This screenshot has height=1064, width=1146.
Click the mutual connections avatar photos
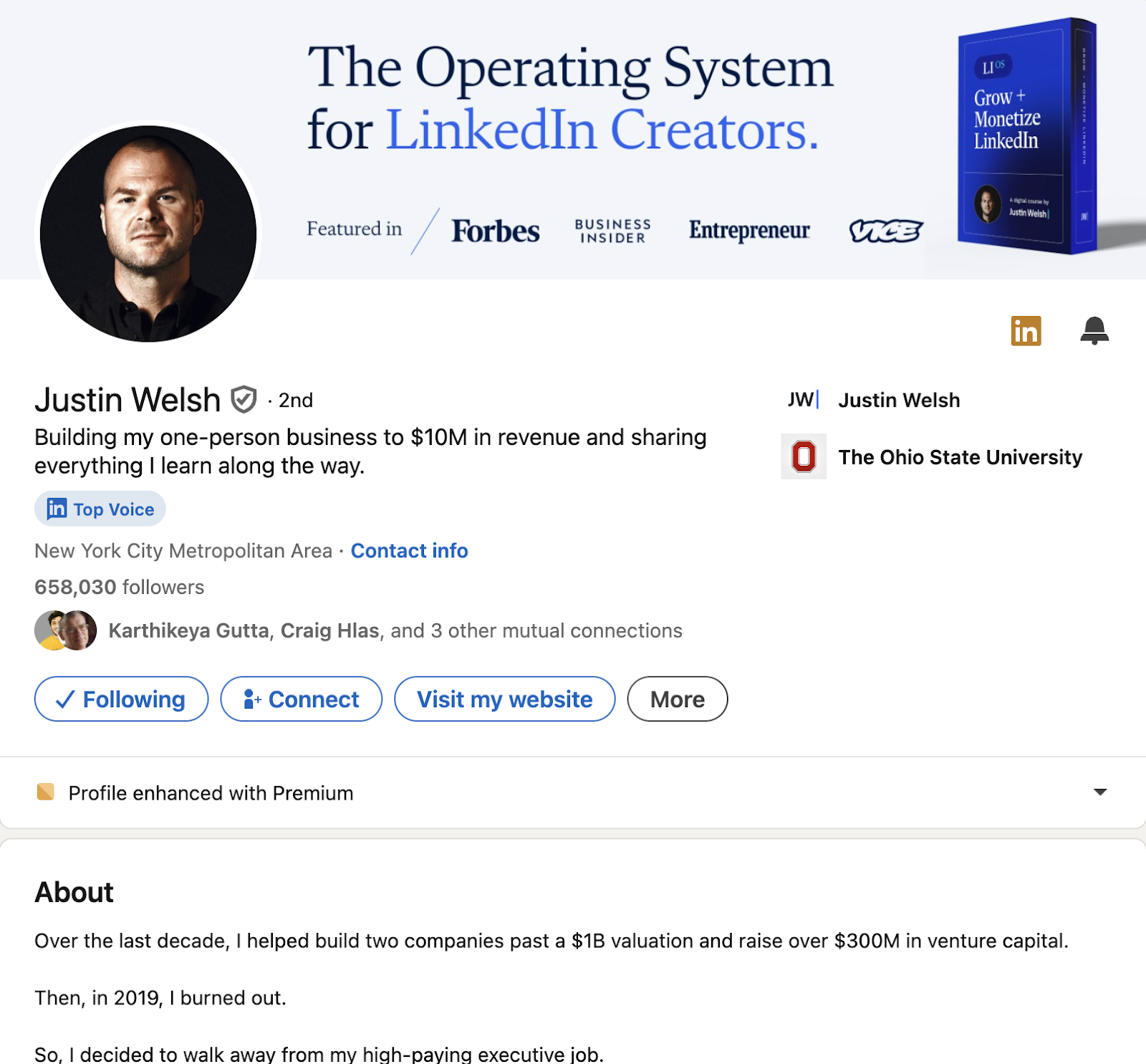66,631
